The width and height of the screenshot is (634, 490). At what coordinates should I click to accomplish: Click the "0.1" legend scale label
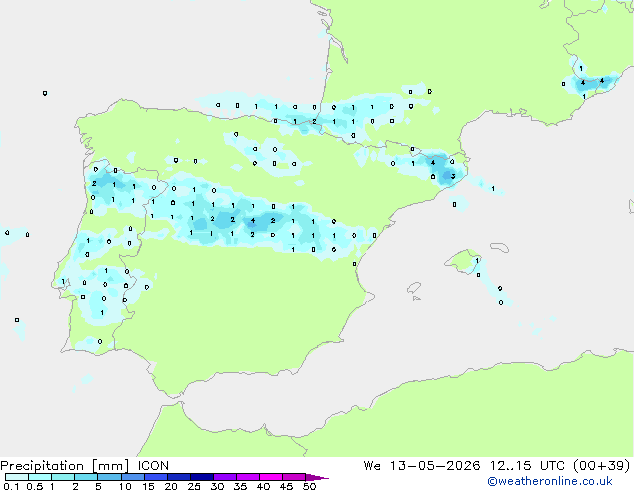click(x=11, y=486)
